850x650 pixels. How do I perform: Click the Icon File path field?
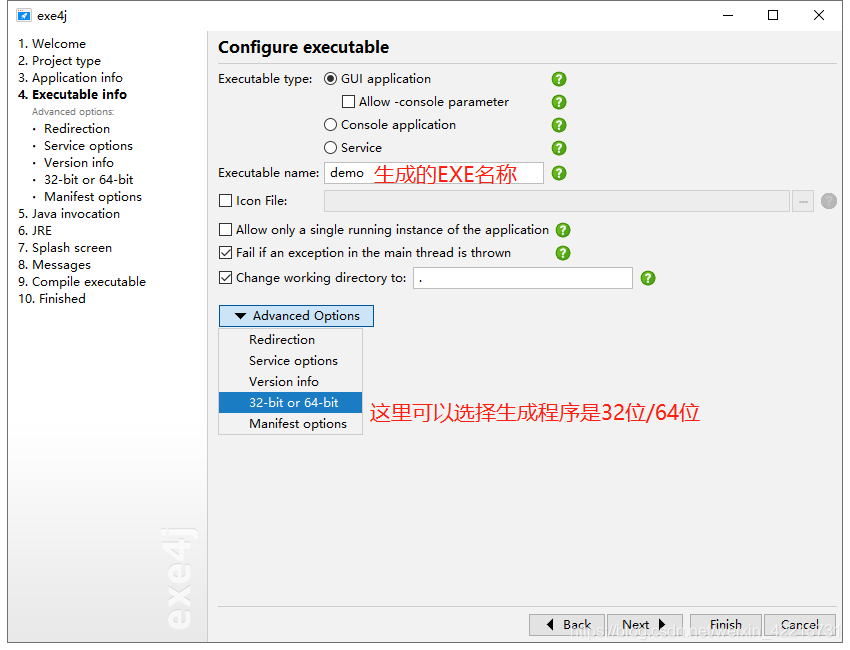(557, 201)
